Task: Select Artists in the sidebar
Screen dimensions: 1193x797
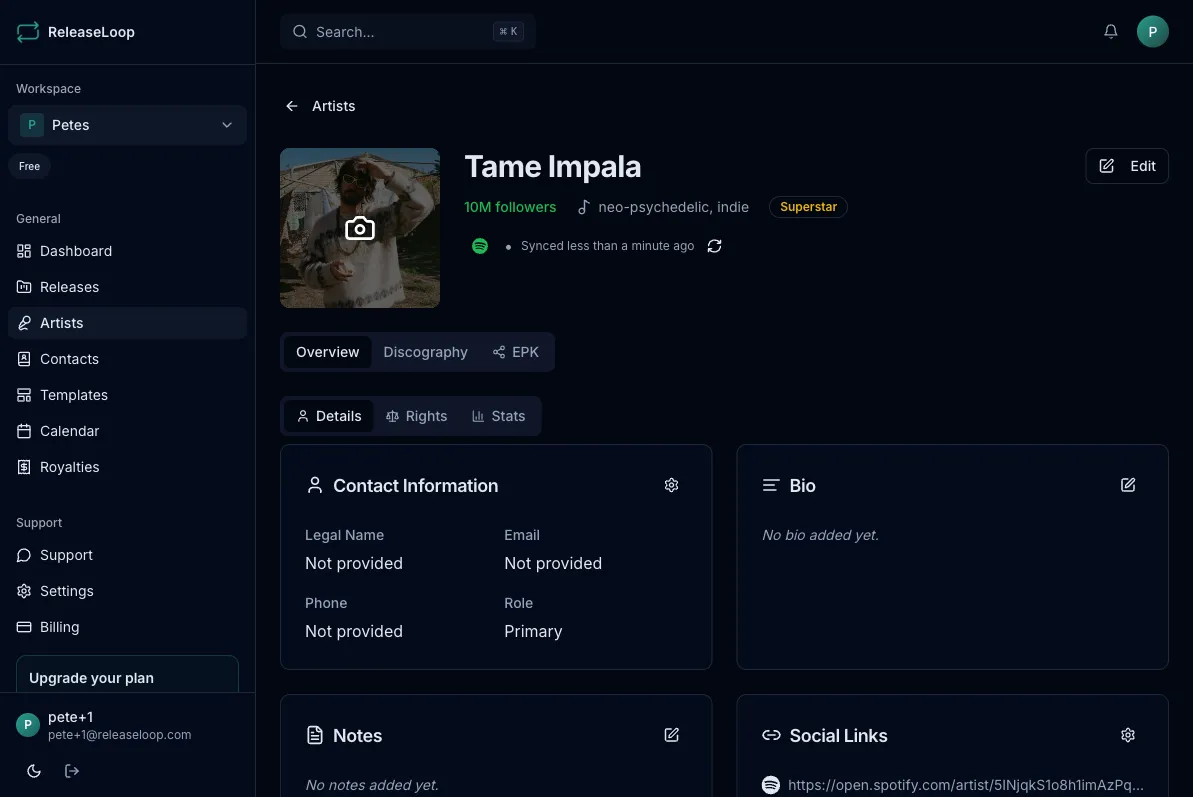Action: tap(127, 322)
